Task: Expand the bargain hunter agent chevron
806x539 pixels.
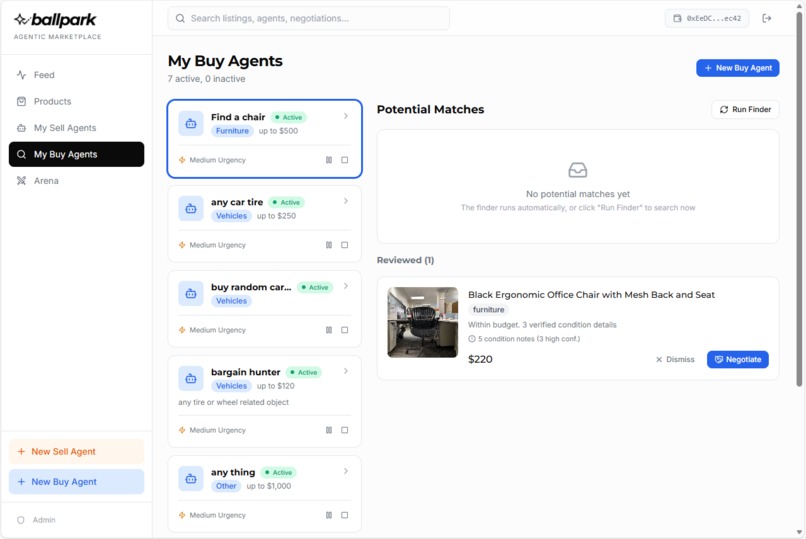Action: 346,371
